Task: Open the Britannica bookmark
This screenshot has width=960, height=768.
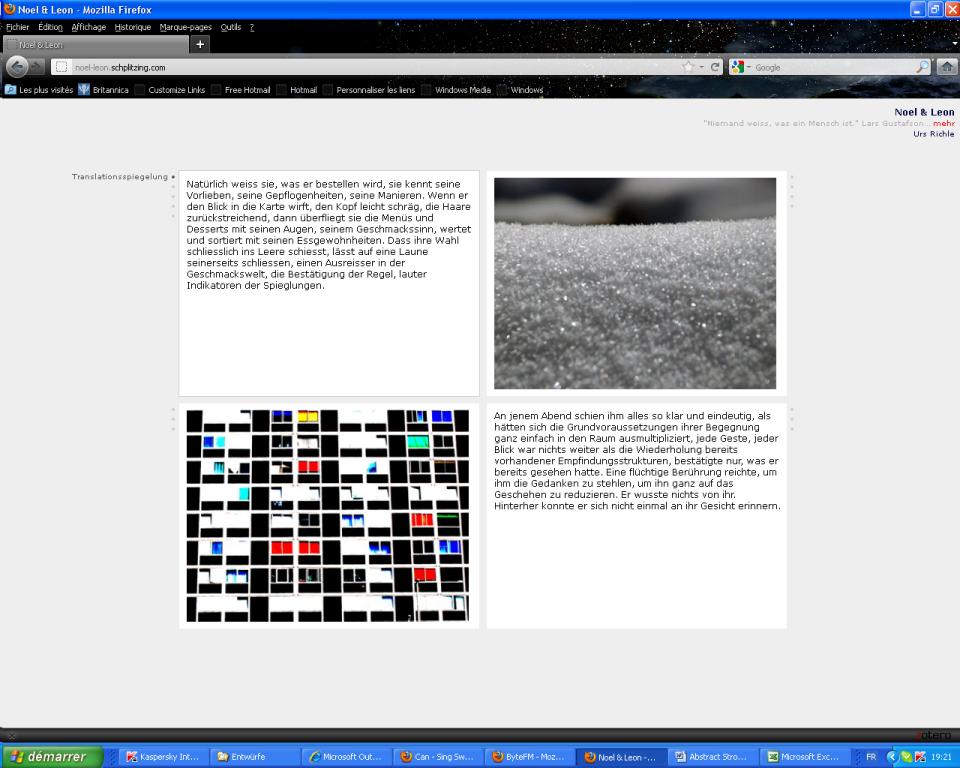Action: 103,90
